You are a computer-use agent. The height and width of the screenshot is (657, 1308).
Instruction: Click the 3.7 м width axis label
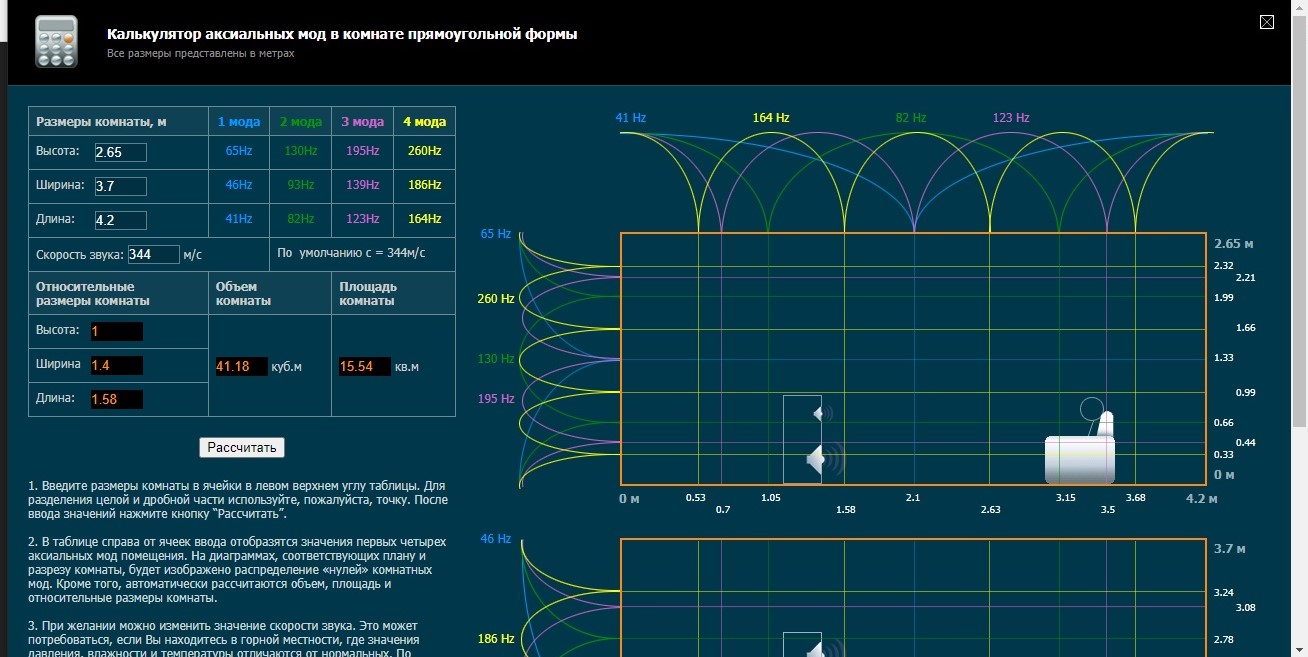click(1230, 549)
